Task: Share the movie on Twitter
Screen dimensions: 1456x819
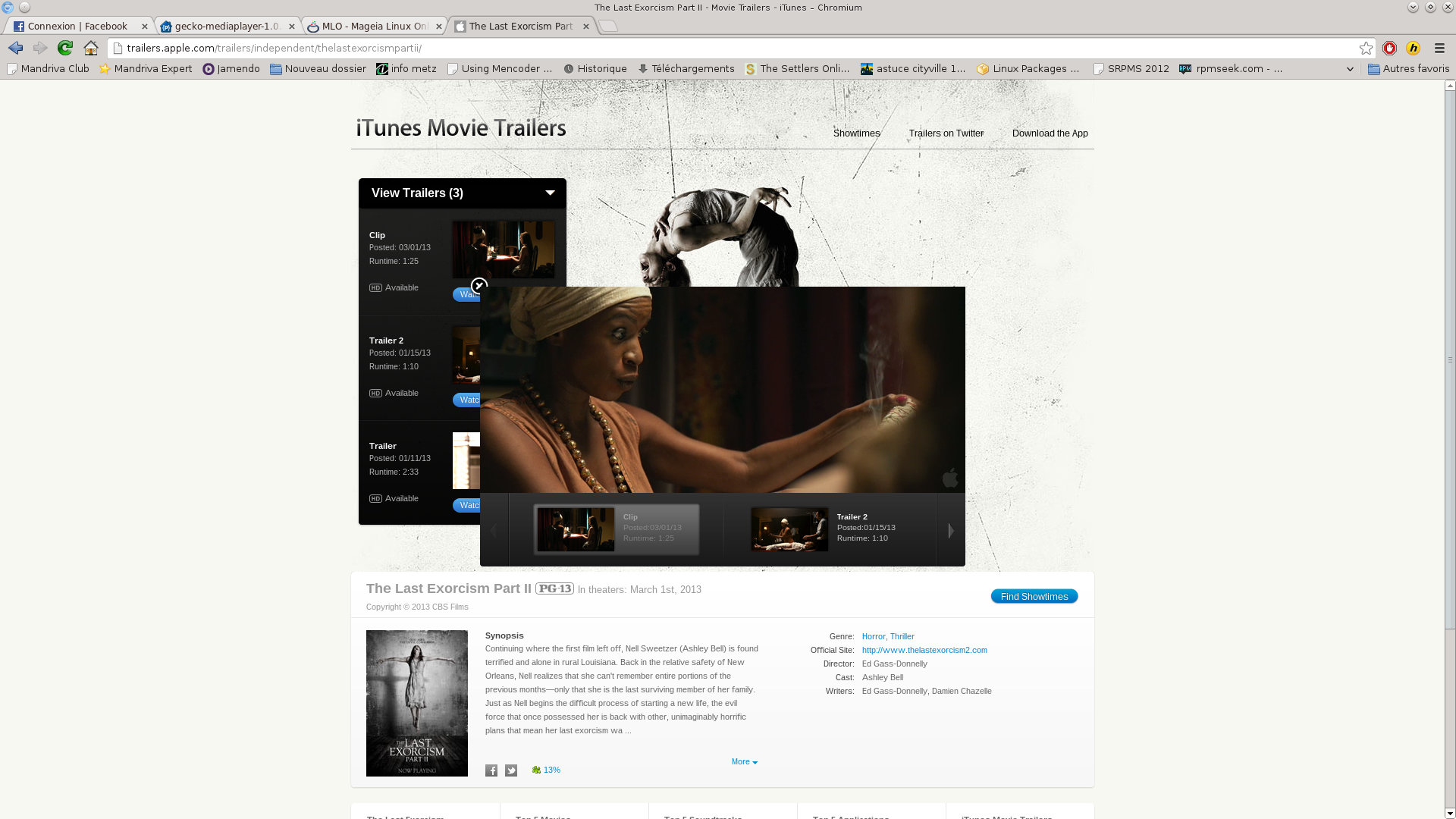Action: click(x=511, y=770)
